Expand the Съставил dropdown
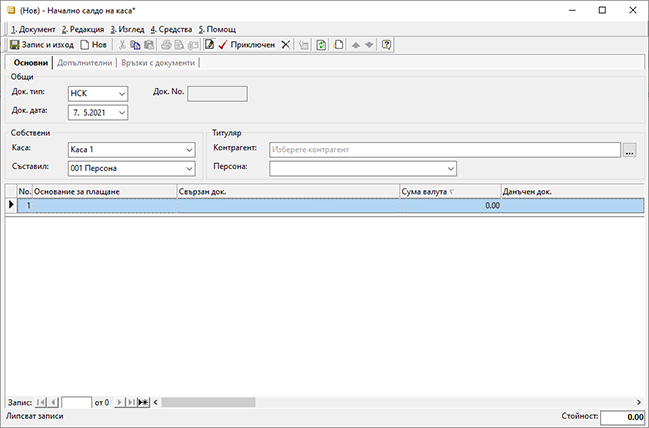Screen dimensions: 649x428 pyautogui.click(x=189, y=168)
